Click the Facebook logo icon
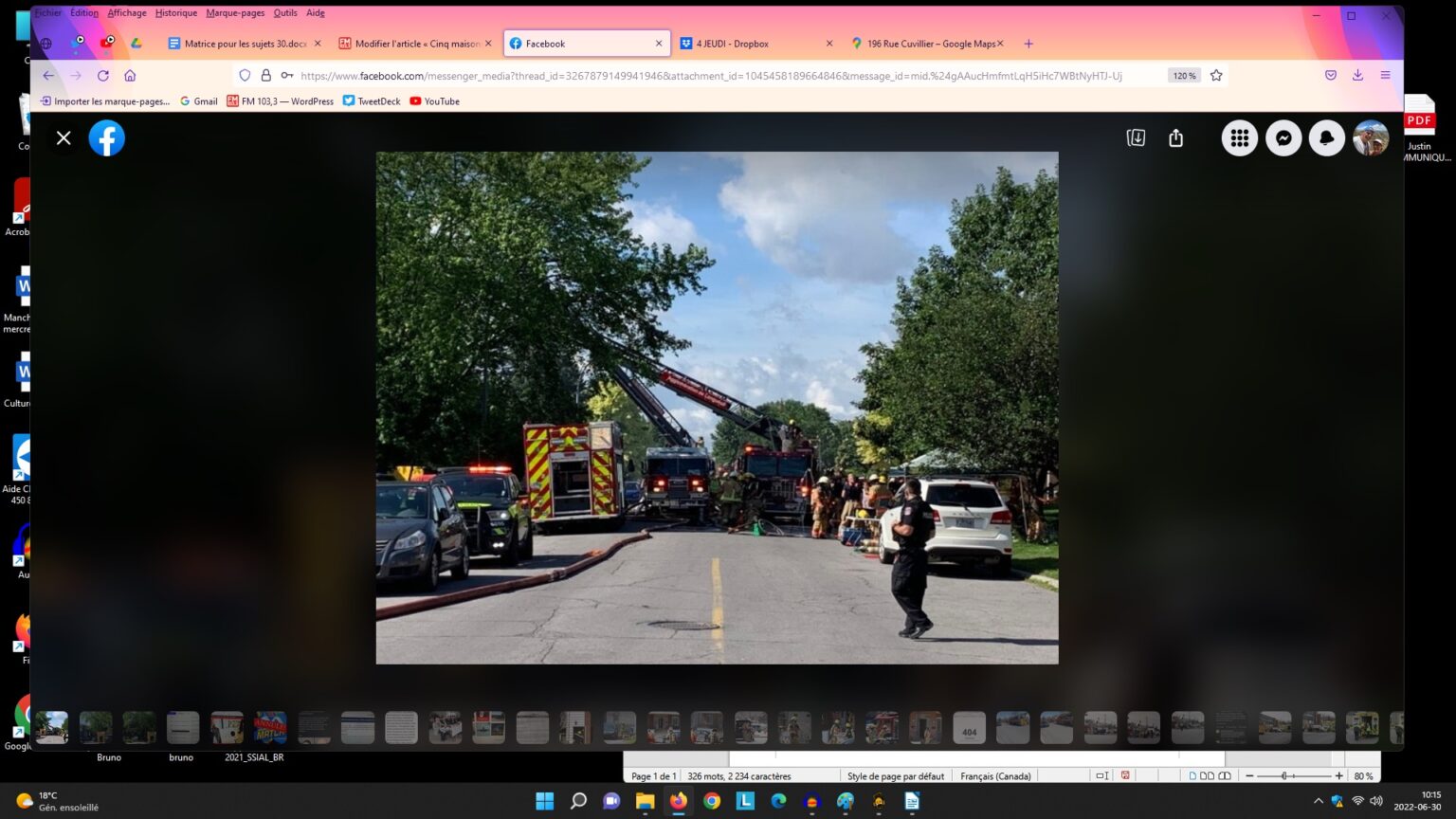The width and height of the screenshot is (1456, 819). pyautogui.click(x=107, y=138)
